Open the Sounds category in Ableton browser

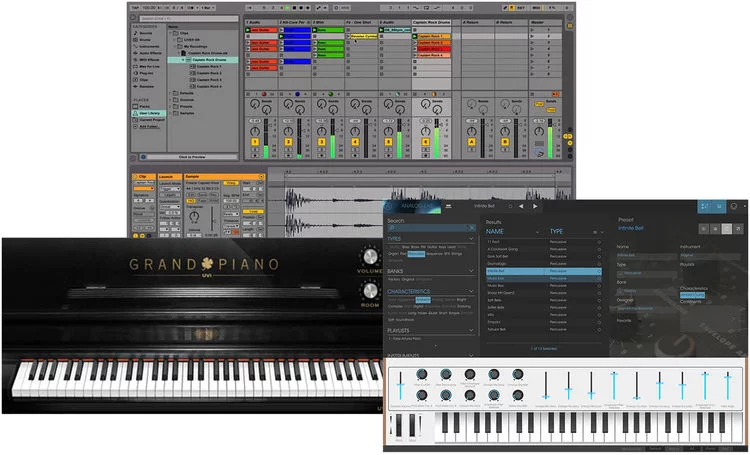pyautogui.click(x=145, y=33)
